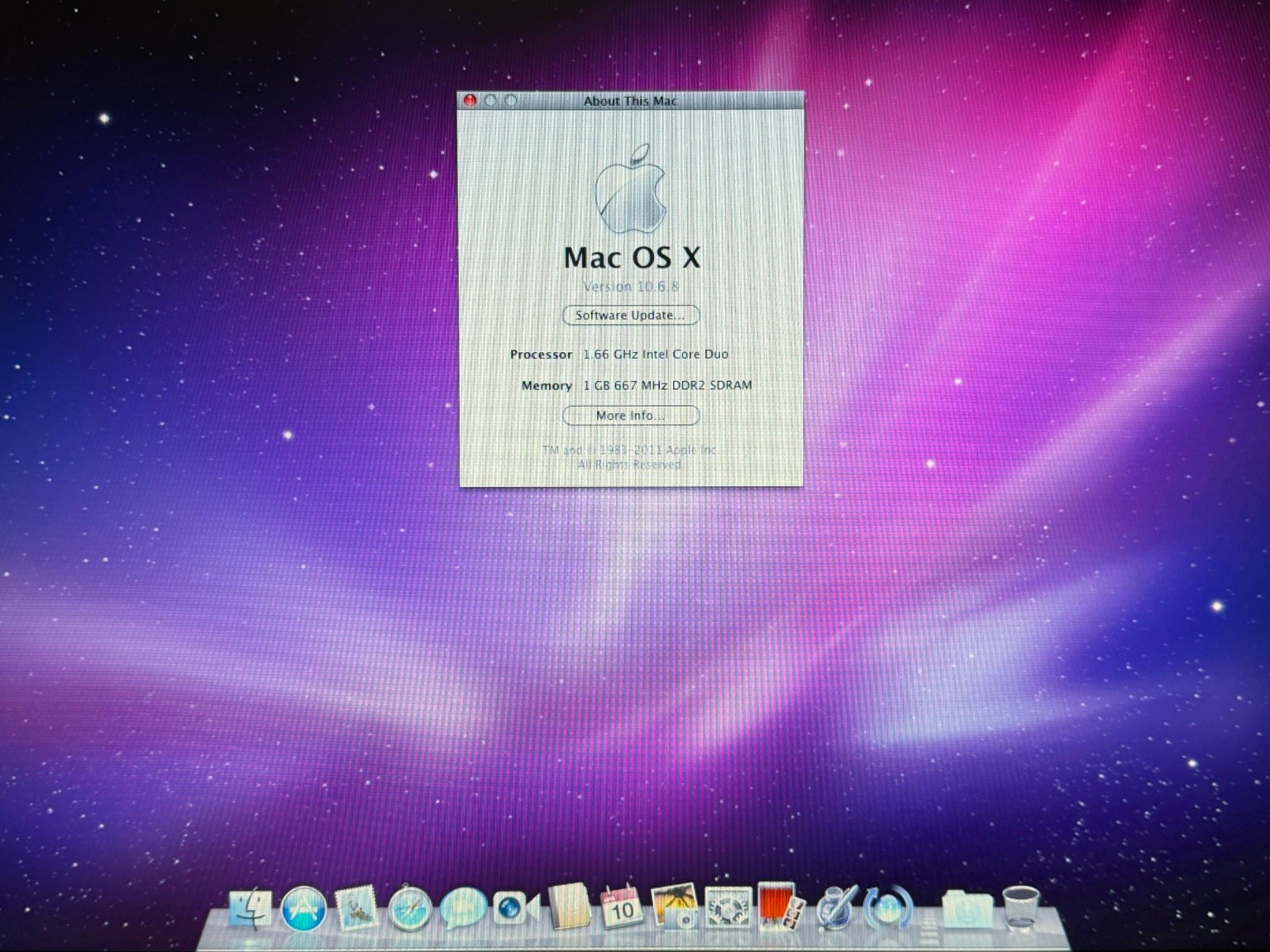The width and height of the screenshot is (1270, 952).
Task: Open the video camera globe dock icon
Action: [516, 909]
